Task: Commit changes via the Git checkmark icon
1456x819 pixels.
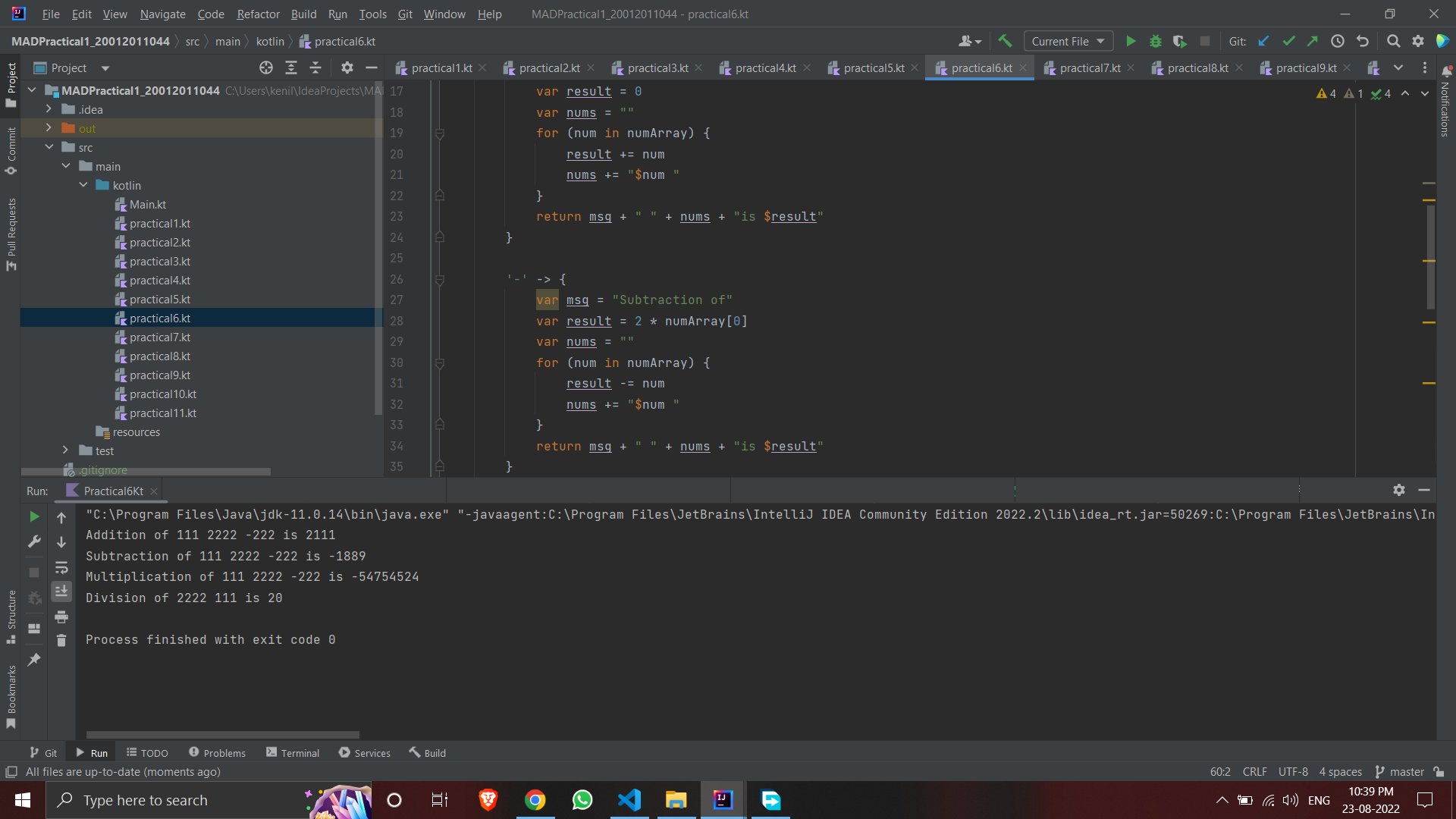Action: 1288,41
